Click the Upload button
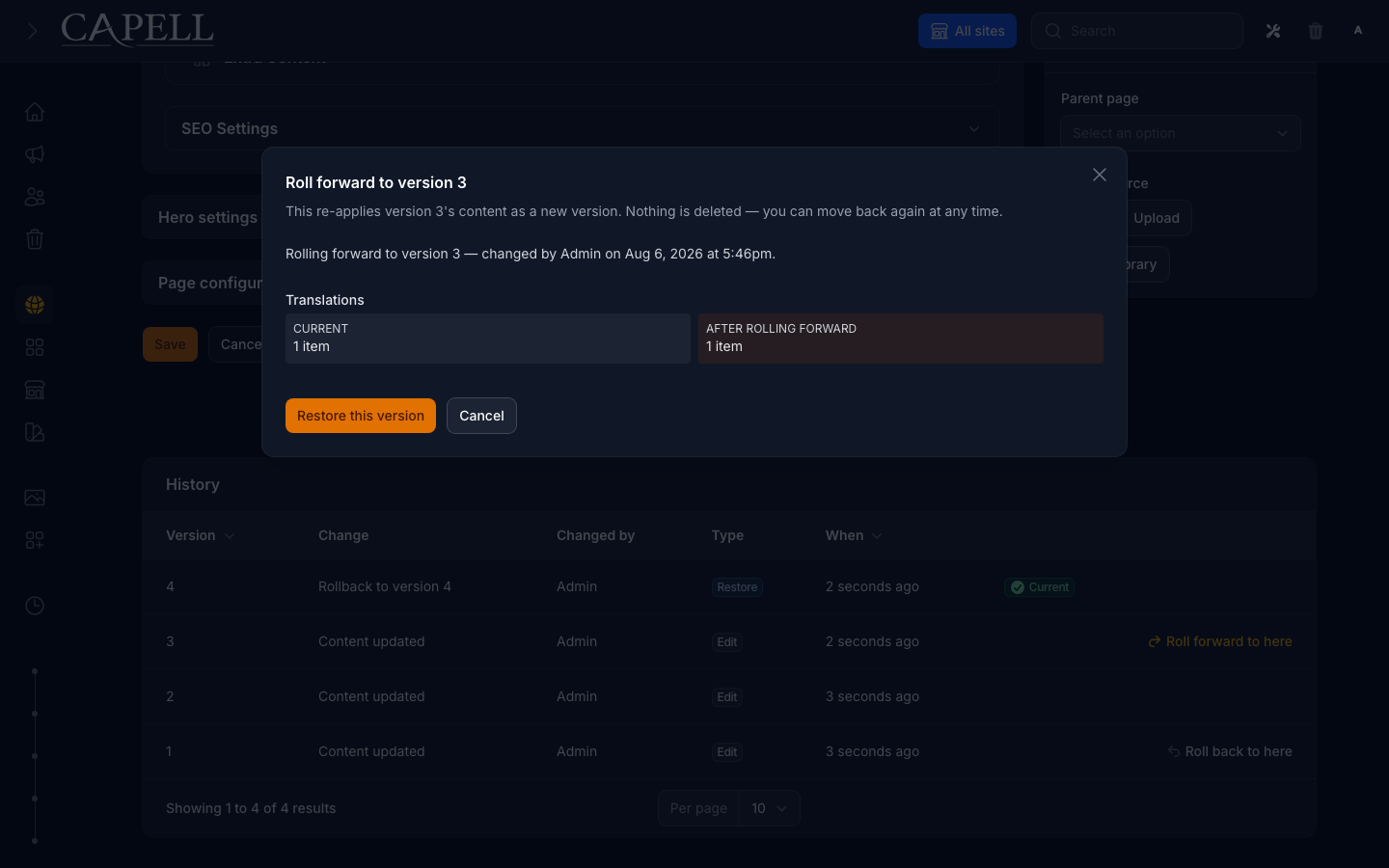The image size is (1389, 868). click(x=1157, y=218)
